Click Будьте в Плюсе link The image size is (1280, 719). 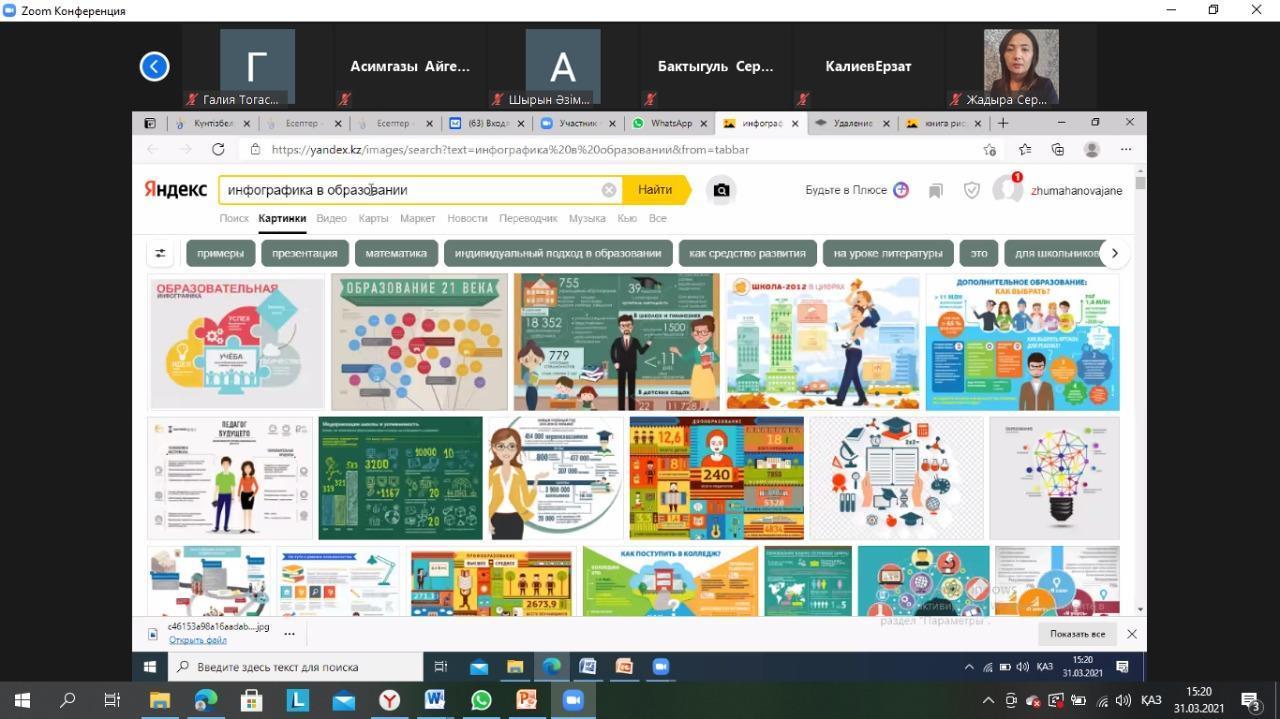(x=857, y=190)
